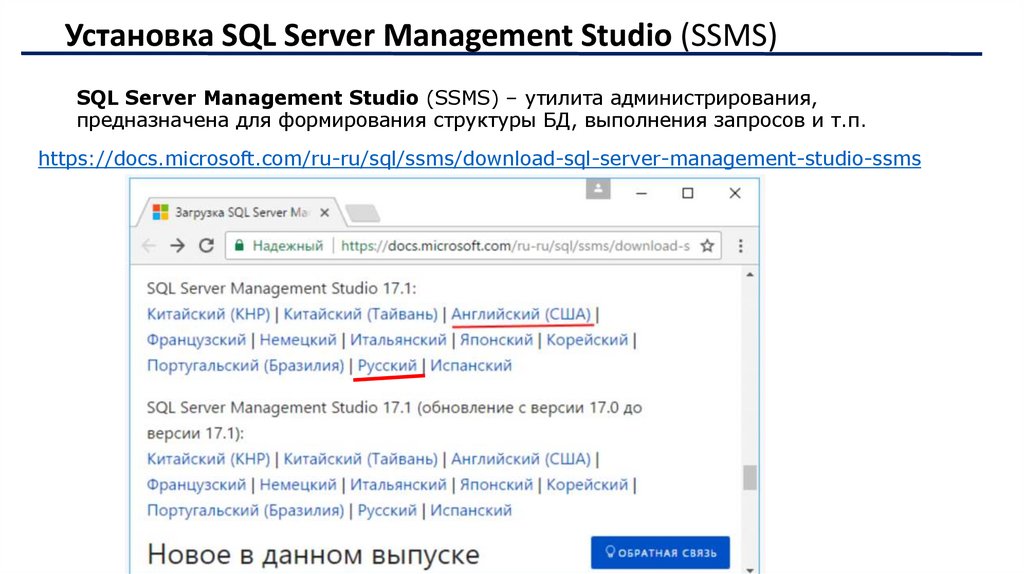Open the Chrome three-dot menu
Viewport: 1024px width, 574px height.
coord(740,246)
